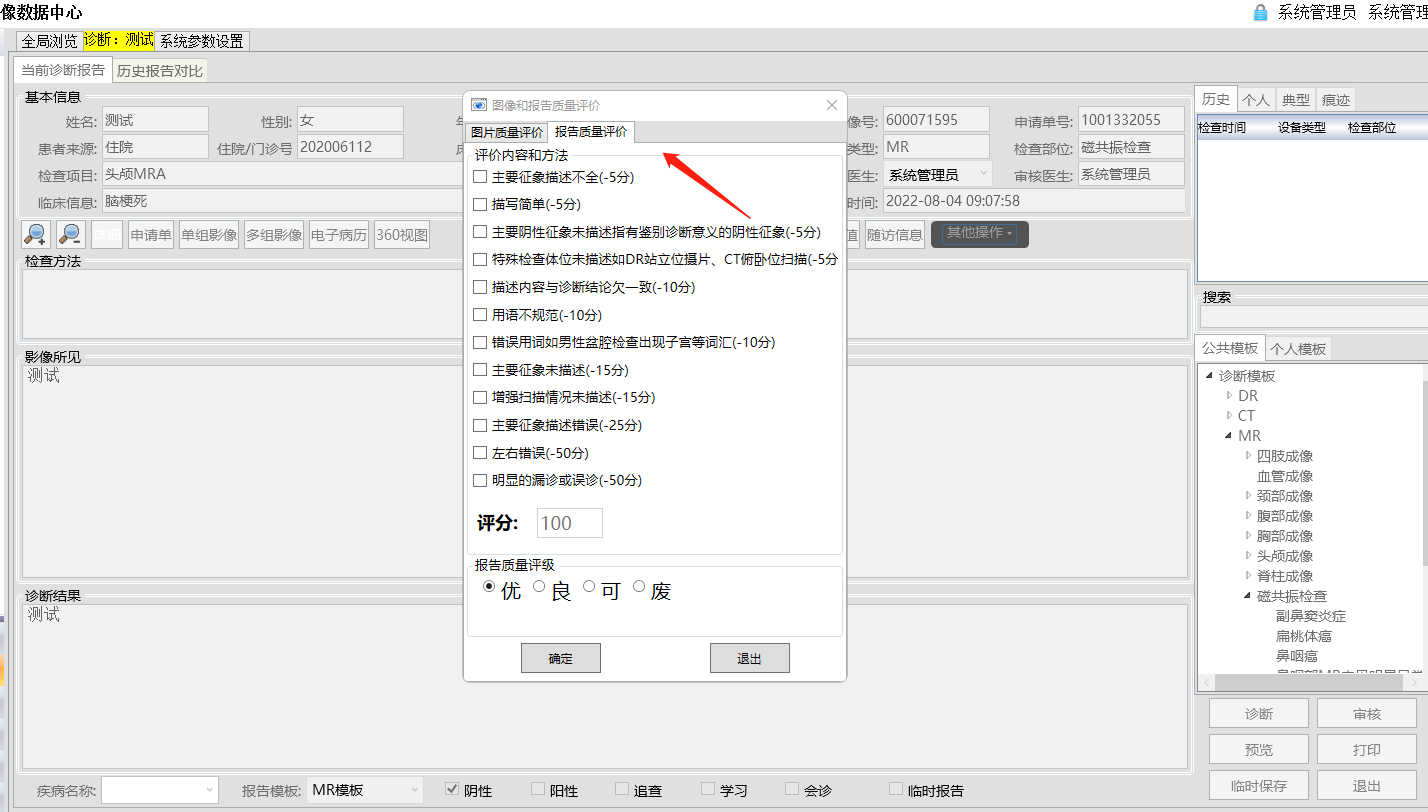Viewport: 1428px width, 812px height.
Task: Open the 痕迹 tab
Action: (1336, 100)
